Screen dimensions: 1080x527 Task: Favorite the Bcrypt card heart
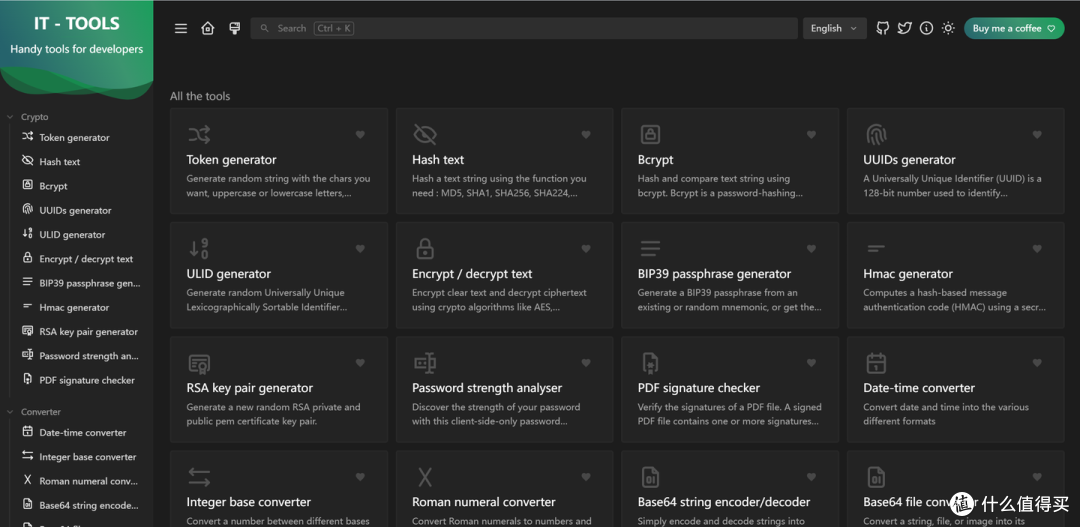tap(811, 134)
